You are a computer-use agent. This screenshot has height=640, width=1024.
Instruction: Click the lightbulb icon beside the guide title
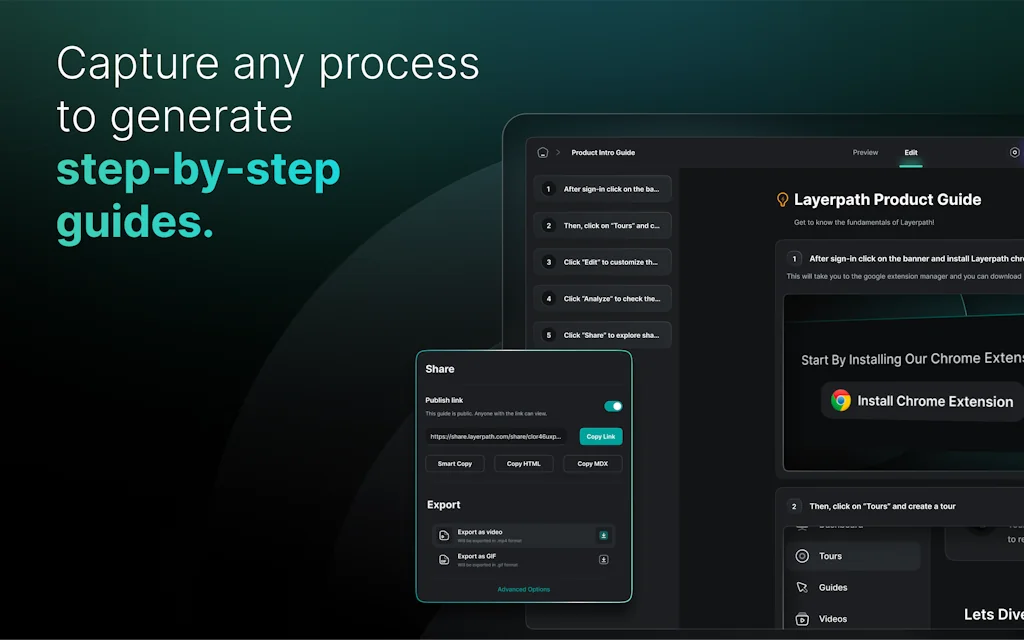783,200
